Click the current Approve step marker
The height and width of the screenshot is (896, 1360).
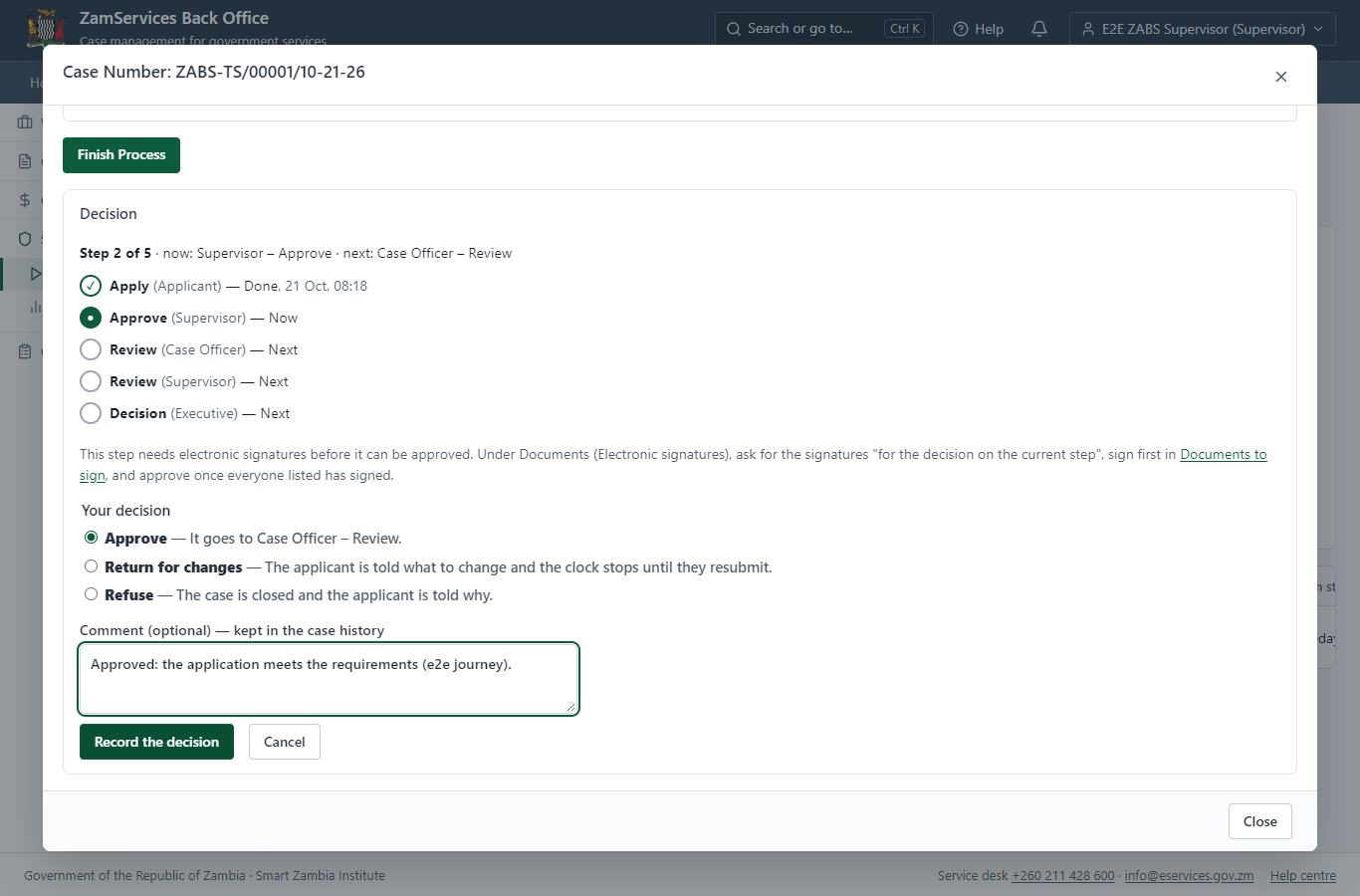(91, 318)
